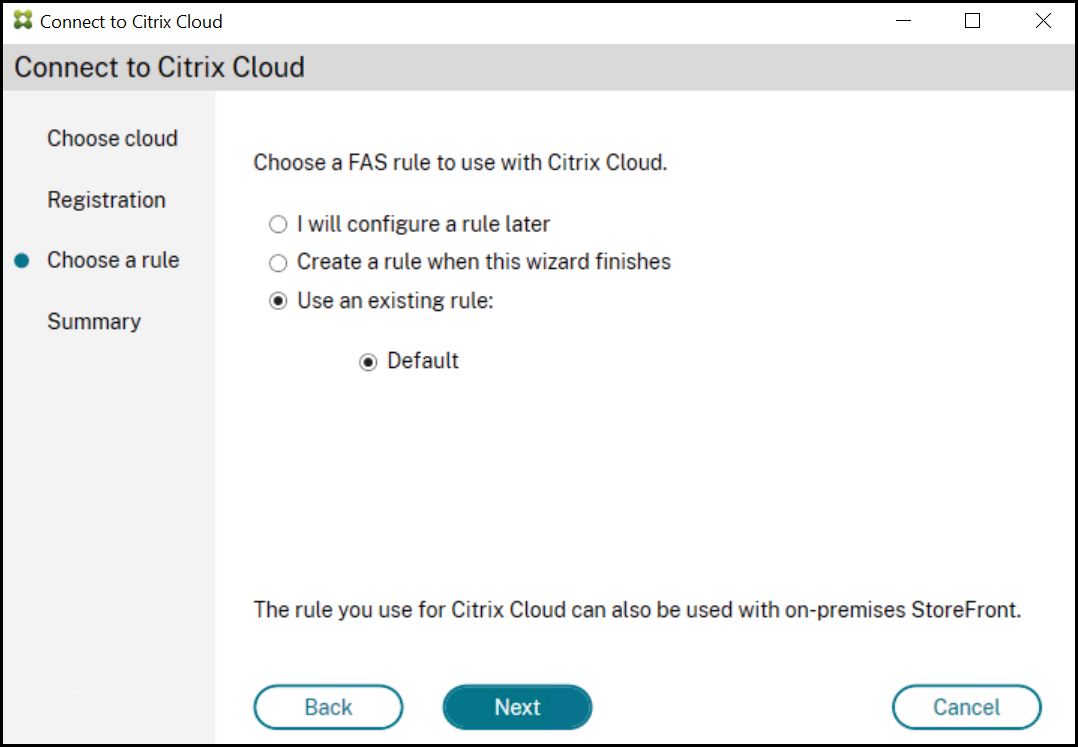Viewport: 1078px width, 747px height.
Task: Close the Connect to Citrix Cloud window
Action: click(x=1043, y=21)
